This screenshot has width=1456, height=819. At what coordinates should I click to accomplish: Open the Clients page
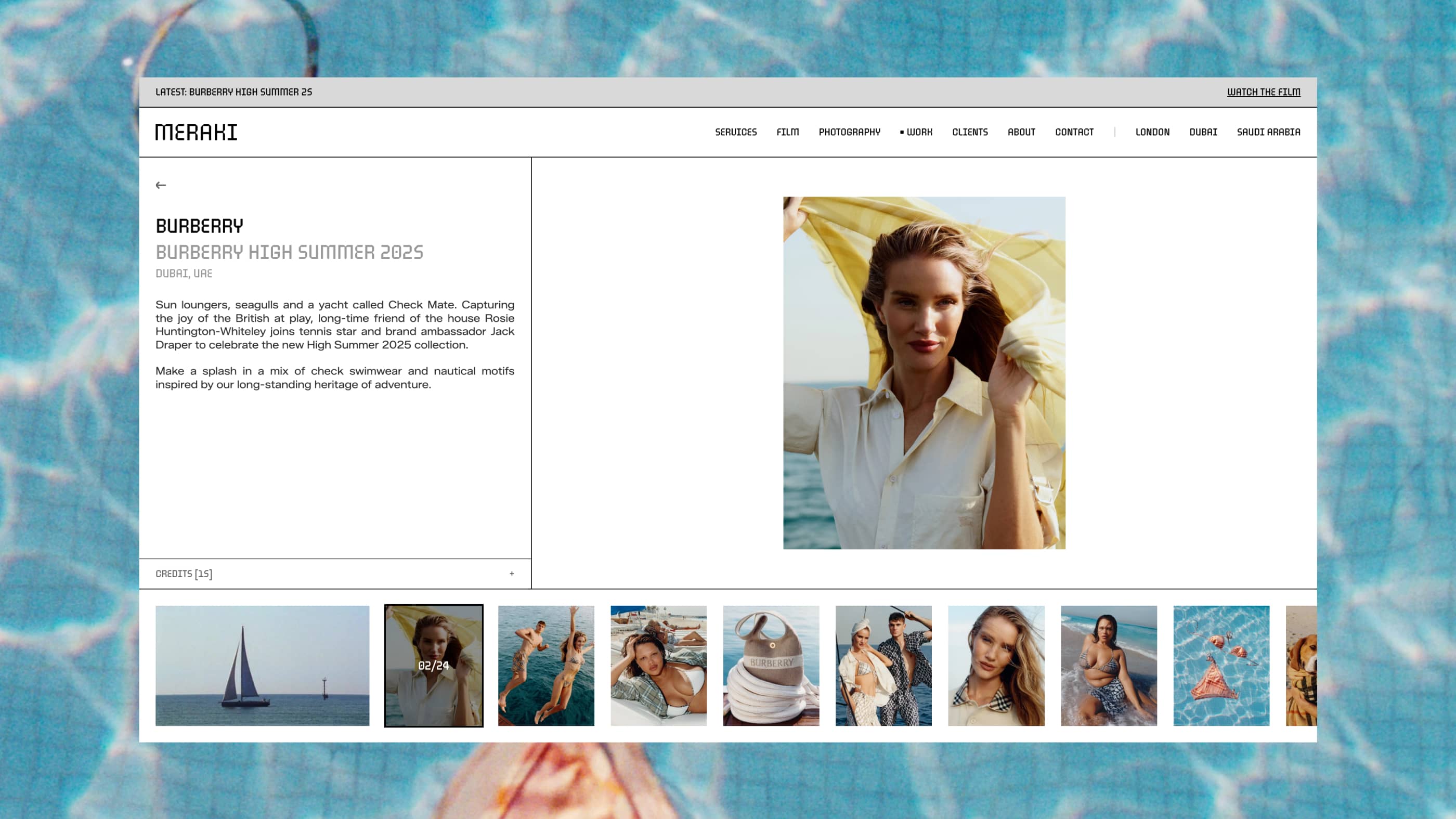[x=969, y=132]
